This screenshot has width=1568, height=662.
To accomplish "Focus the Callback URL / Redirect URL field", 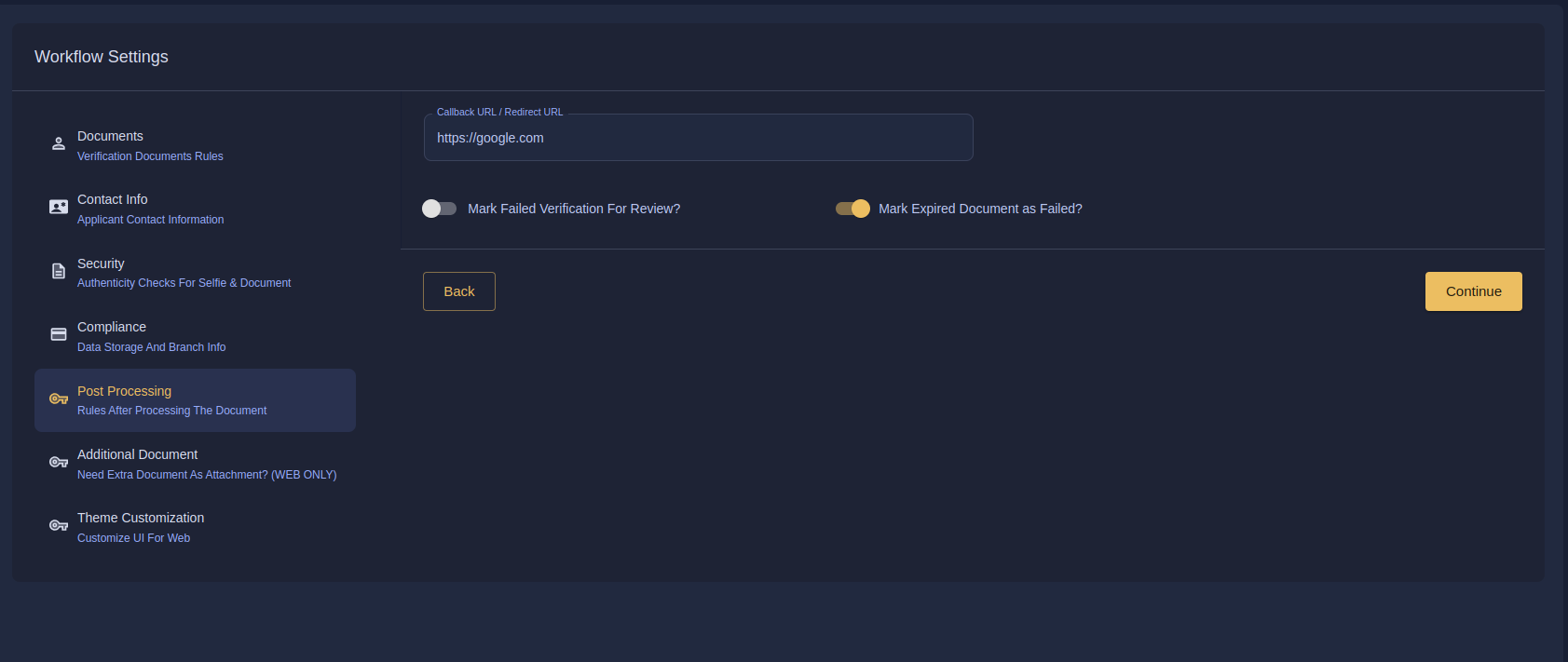I will coord(698,138).
